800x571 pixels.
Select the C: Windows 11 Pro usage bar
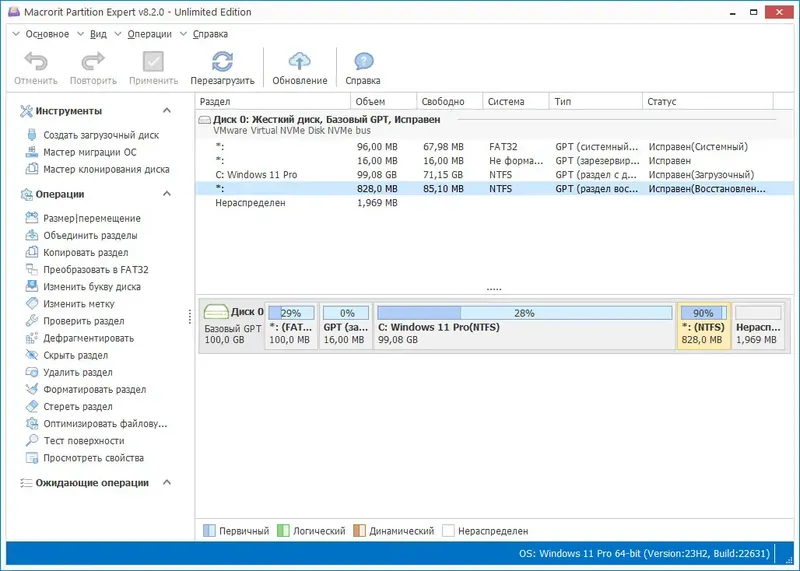(524, 313)
